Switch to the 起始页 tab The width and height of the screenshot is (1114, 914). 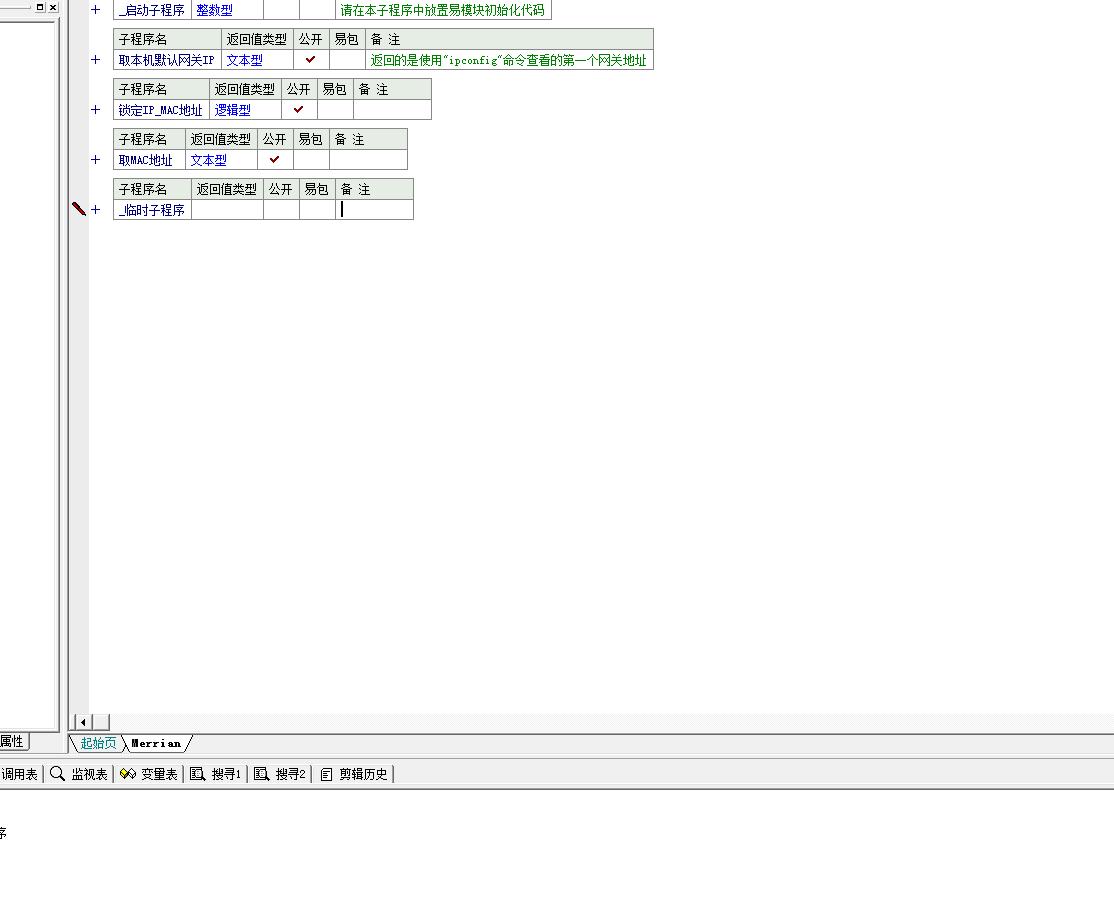98,743
